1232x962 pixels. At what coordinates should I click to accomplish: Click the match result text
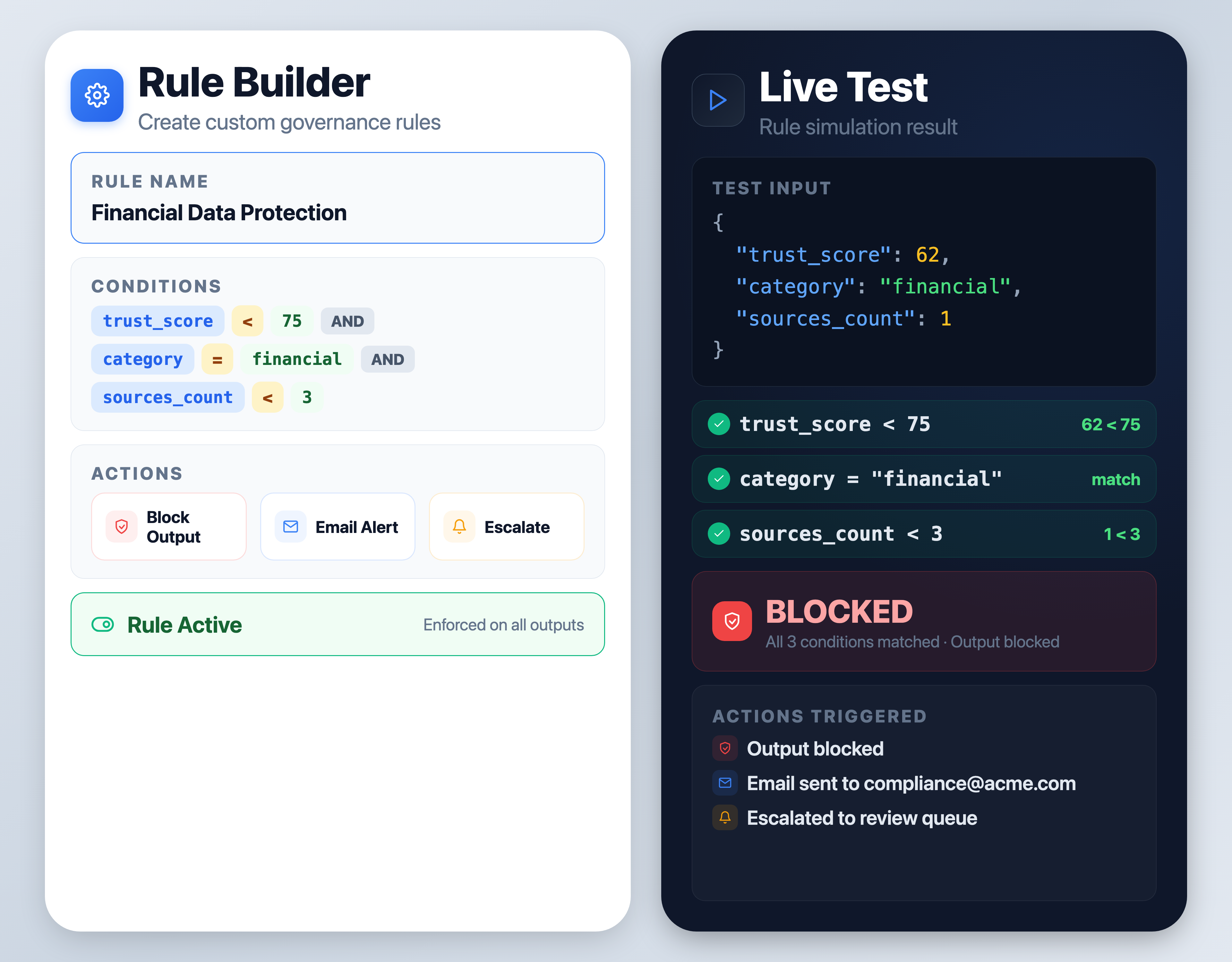tap(1115, 479)
